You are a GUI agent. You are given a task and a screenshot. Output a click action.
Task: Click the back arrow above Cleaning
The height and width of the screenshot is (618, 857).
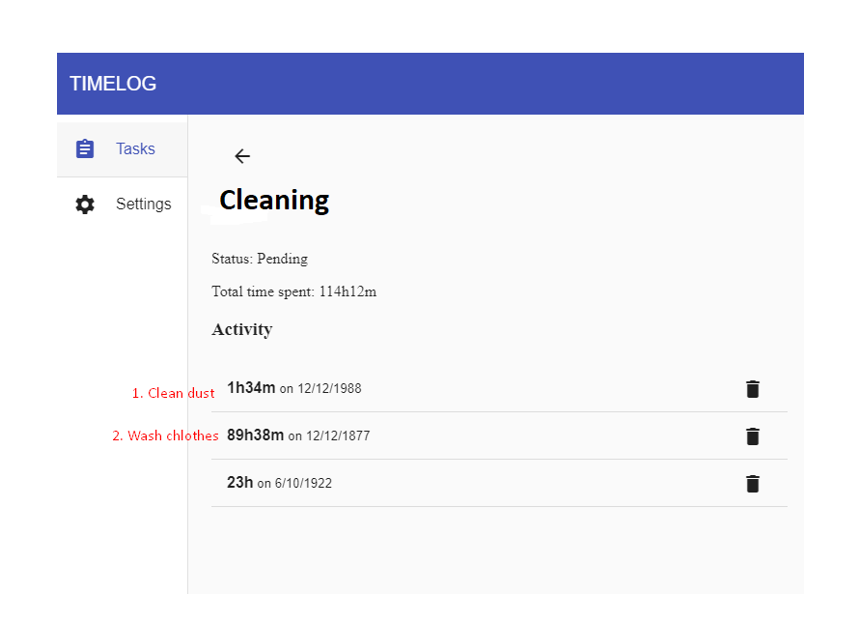click(242, 156)
